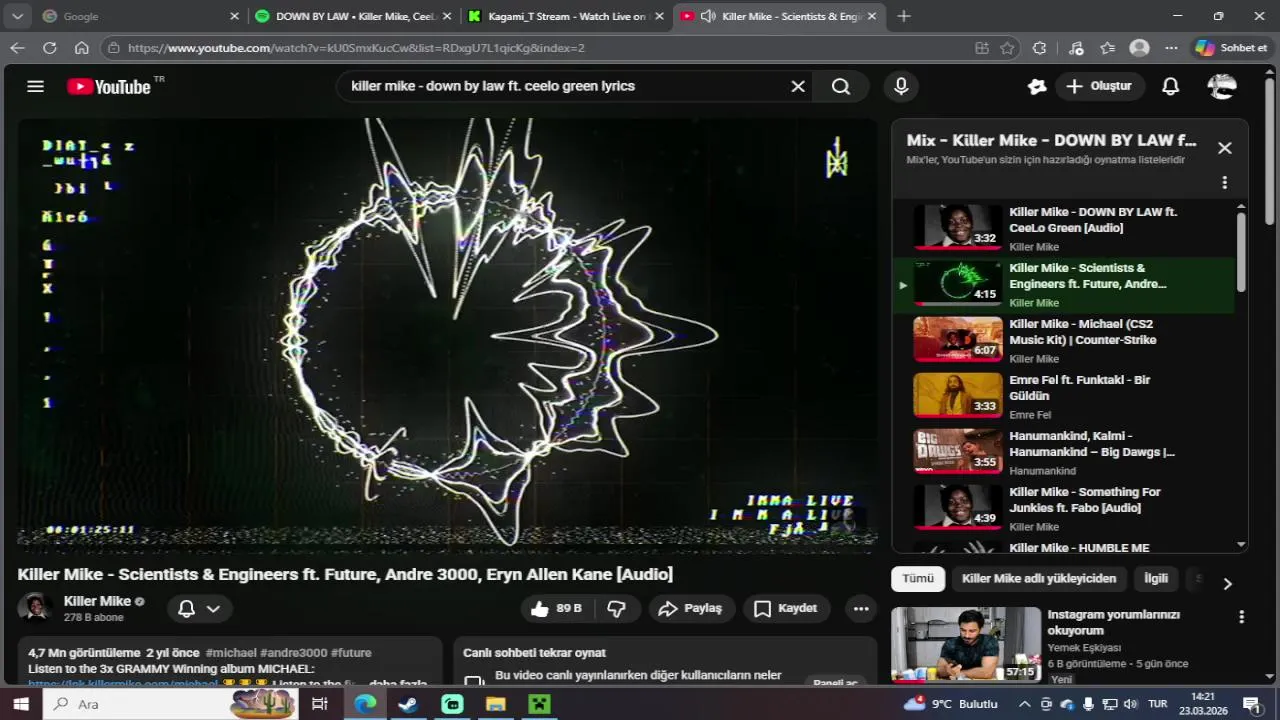Screen dimensions: 1280x720
Task: Open the Killer Mike channel avatar
Action: pyautogui.click(x=35, y=608)
